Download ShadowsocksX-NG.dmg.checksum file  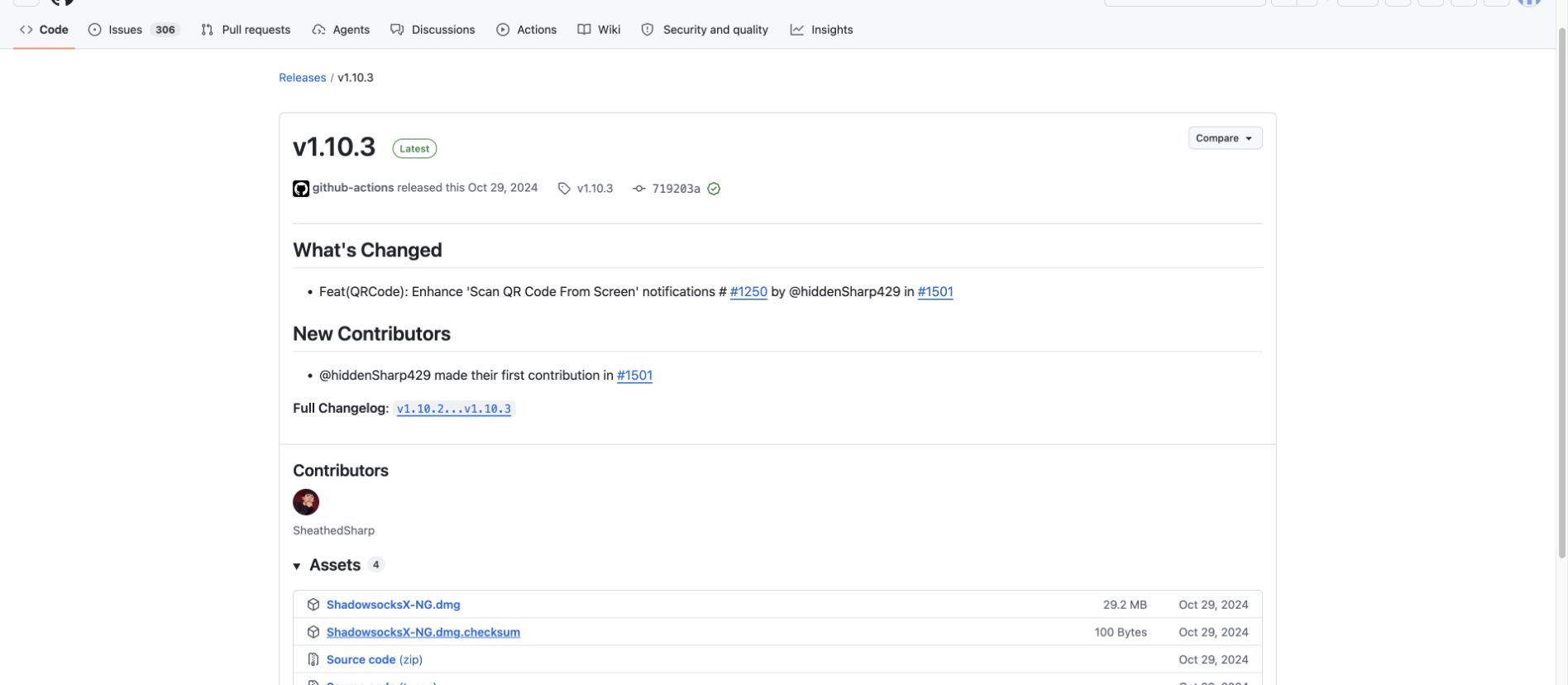pos(423,632)
